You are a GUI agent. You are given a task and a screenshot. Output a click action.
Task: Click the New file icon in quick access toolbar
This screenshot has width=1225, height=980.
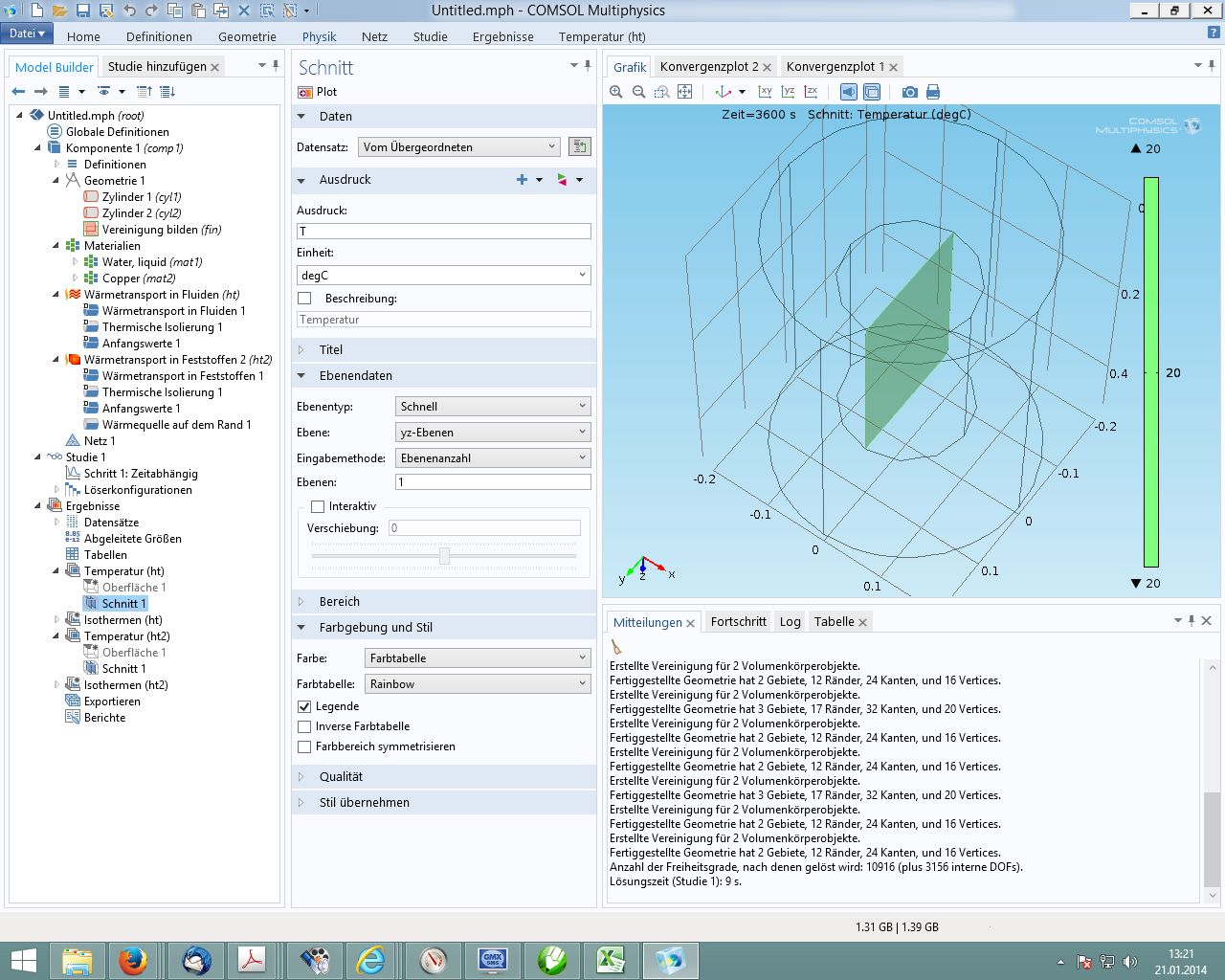point(36,11)
